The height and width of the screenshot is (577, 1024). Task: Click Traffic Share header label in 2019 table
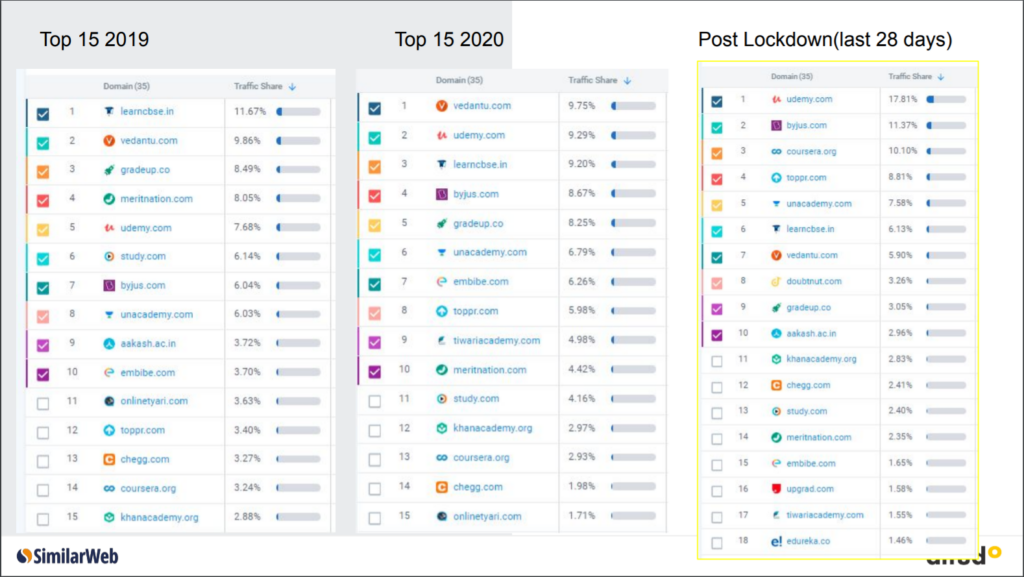[x=258, y=86]
